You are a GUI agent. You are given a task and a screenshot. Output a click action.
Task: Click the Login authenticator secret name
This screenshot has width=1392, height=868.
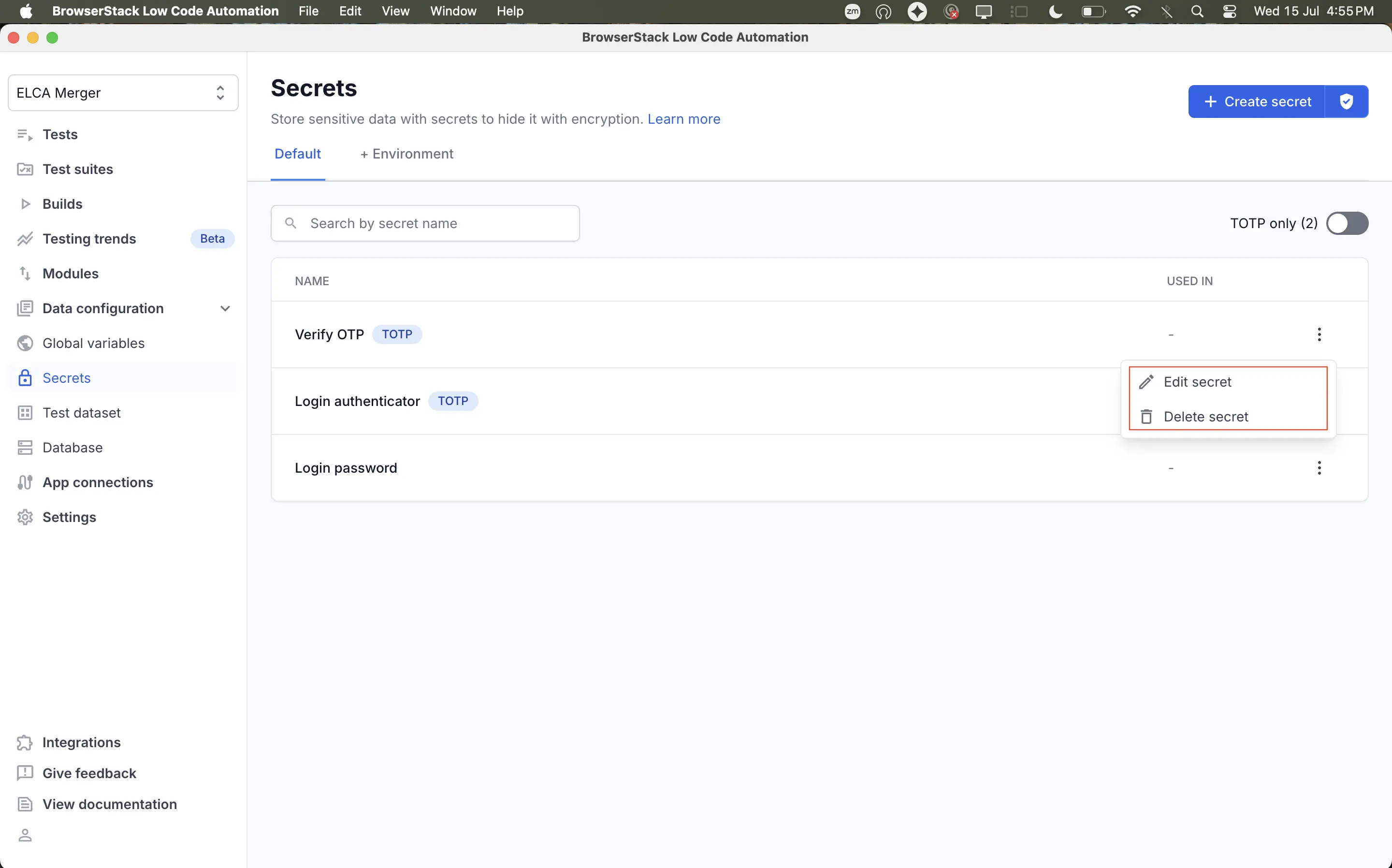pyautogui.click(x=357, y=401)
